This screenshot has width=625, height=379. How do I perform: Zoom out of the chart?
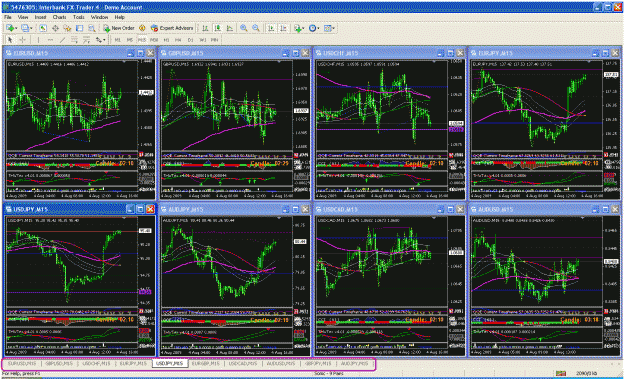point(256,28)
